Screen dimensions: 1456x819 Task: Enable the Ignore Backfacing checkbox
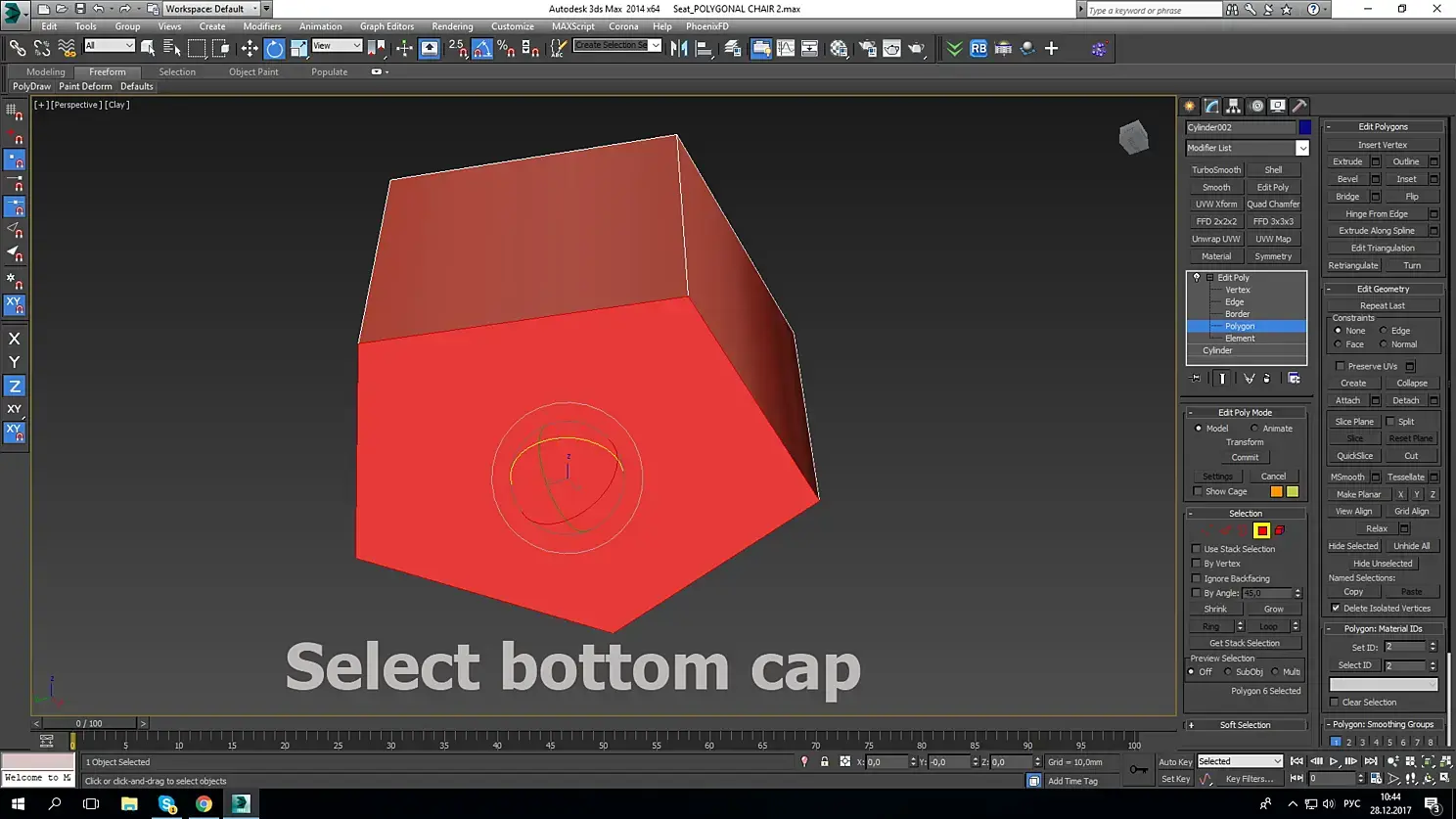coord(1197,578)
